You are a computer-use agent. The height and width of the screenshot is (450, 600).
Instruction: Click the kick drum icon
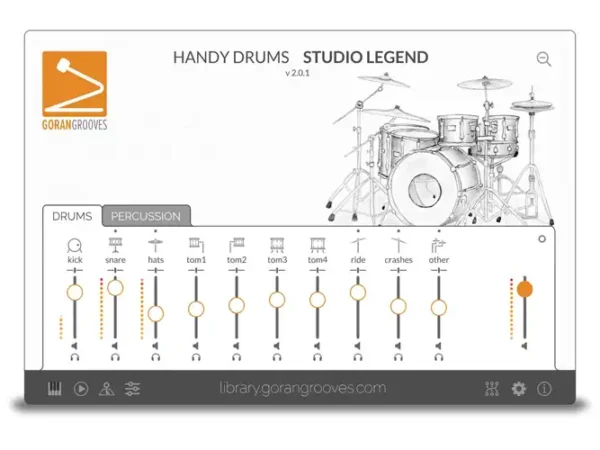point(75,245)
